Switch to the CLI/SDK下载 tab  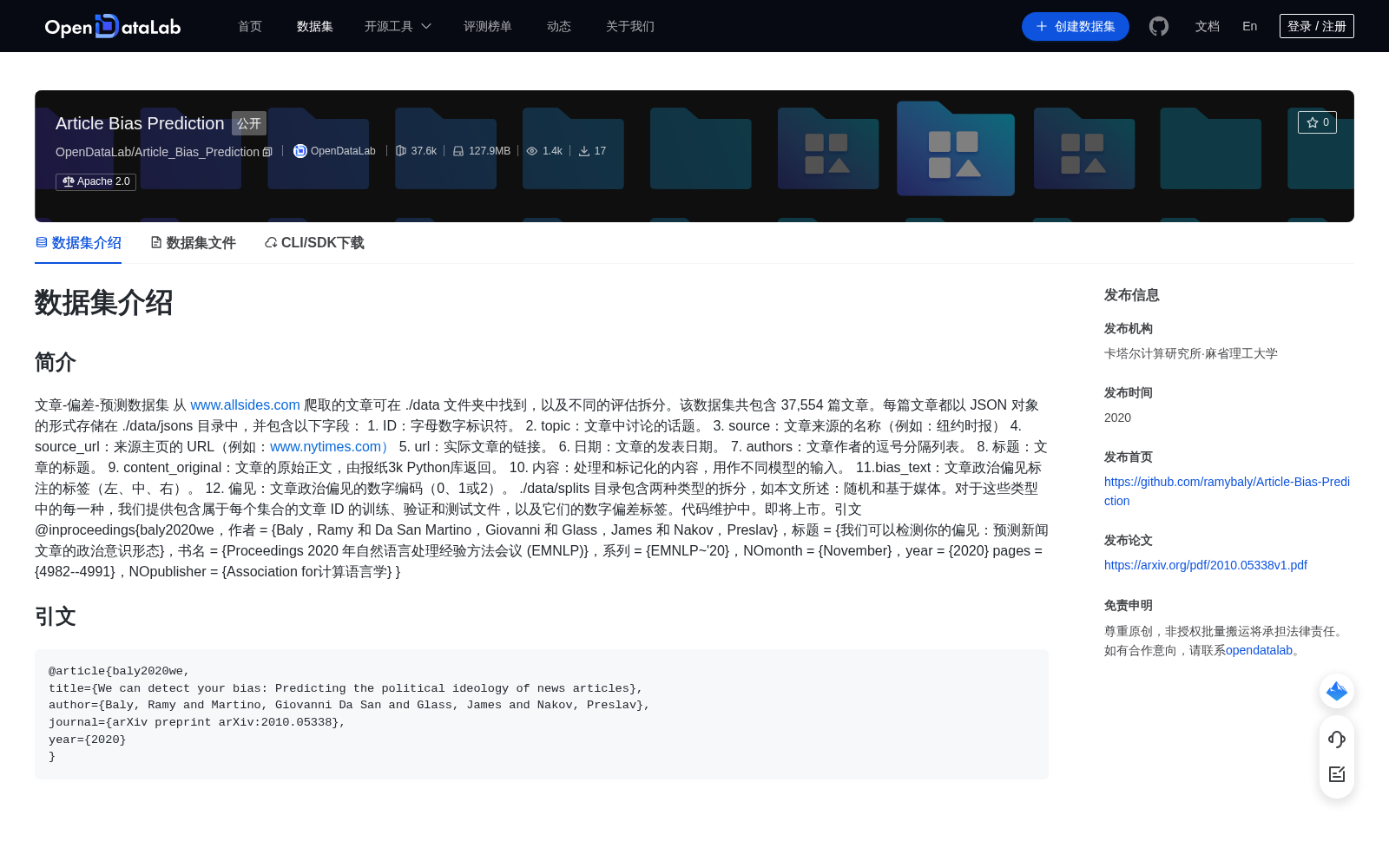tap(314, 243)
